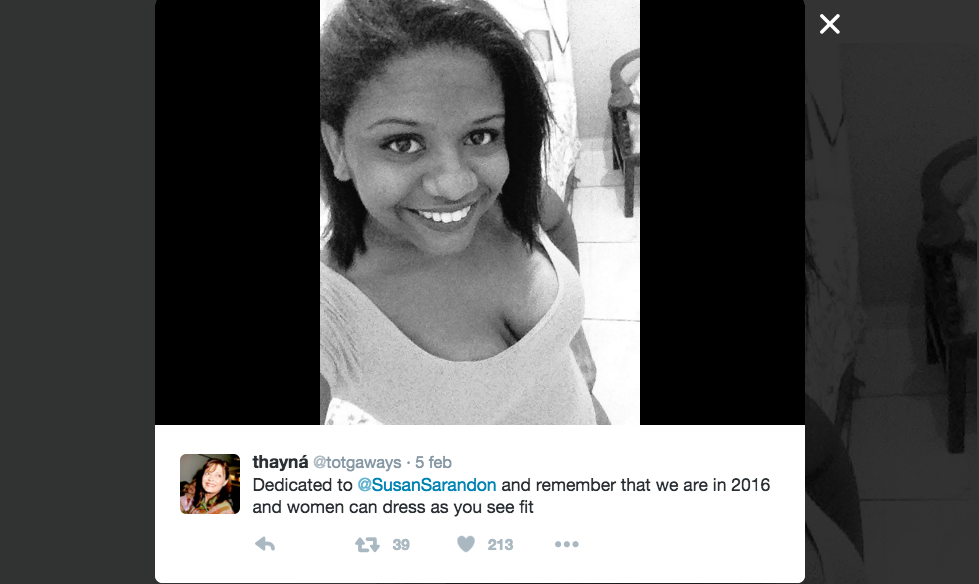This screenshot has width=979, height=584.
Task: Close the photo viewer with the X
Action: pos(829,24)
